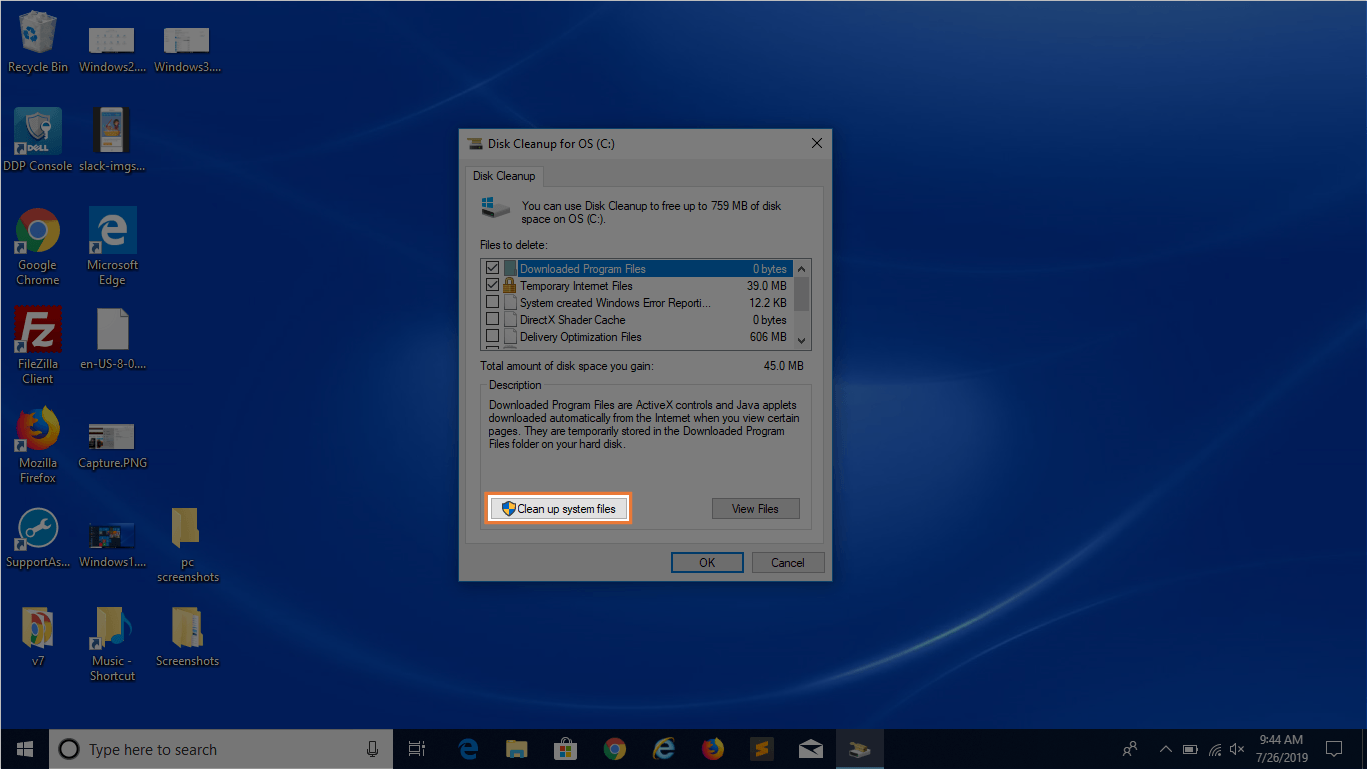
Task: Click the Cortana microphone icon in search box
Action: point(372,748)
